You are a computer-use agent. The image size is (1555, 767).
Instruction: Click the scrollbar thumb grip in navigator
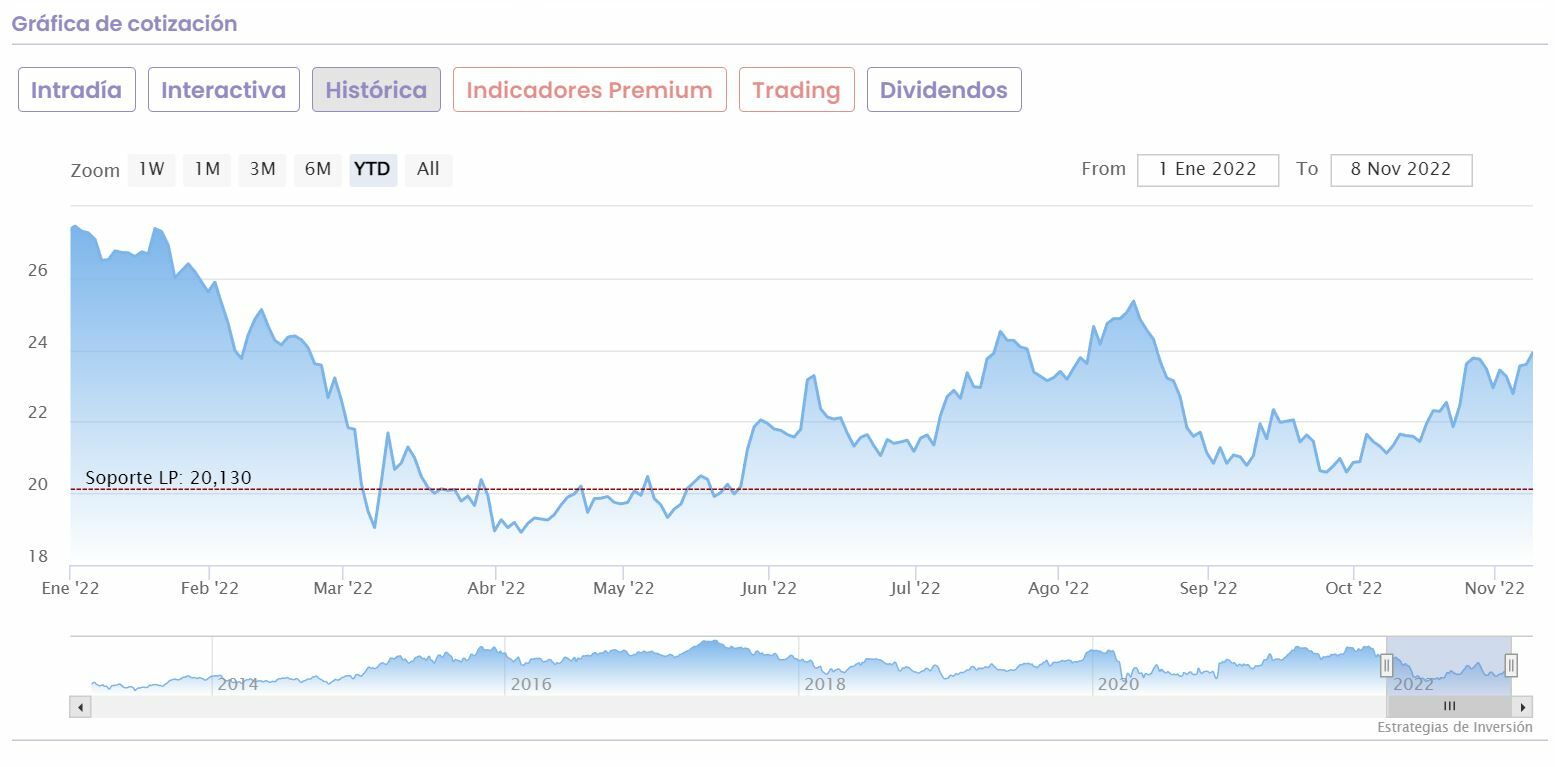click(x=1449, y=707)
